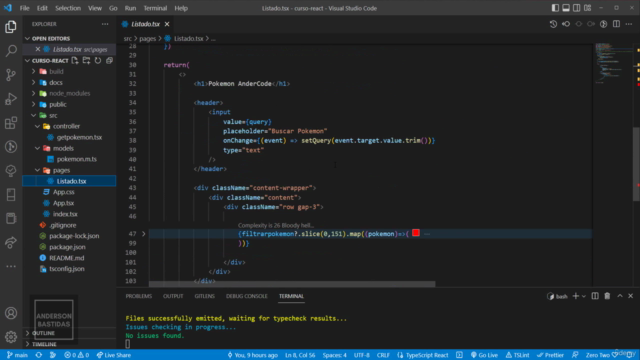Open the Extensions view
Viewport: 640px width, 360px height.
coord(11,123)
